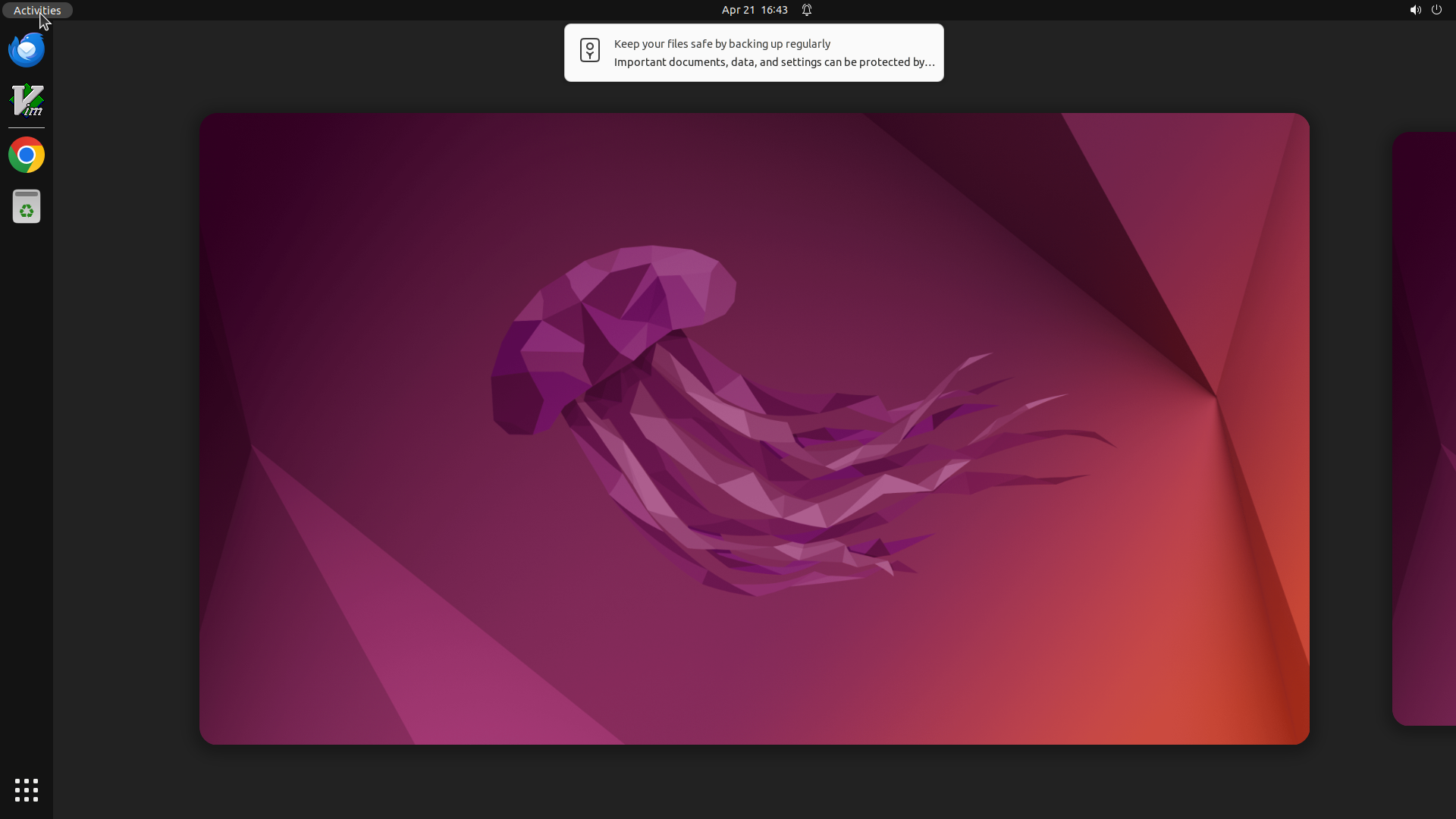Show Applications grid button
This screenshot has width=1456, height=819.
click(x=27, y=790)
